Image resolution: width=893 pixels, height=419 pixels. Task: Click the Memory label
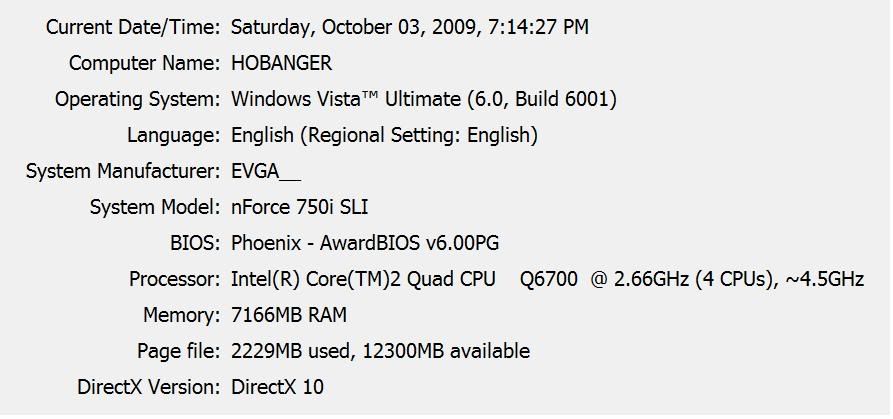point(181,315)
